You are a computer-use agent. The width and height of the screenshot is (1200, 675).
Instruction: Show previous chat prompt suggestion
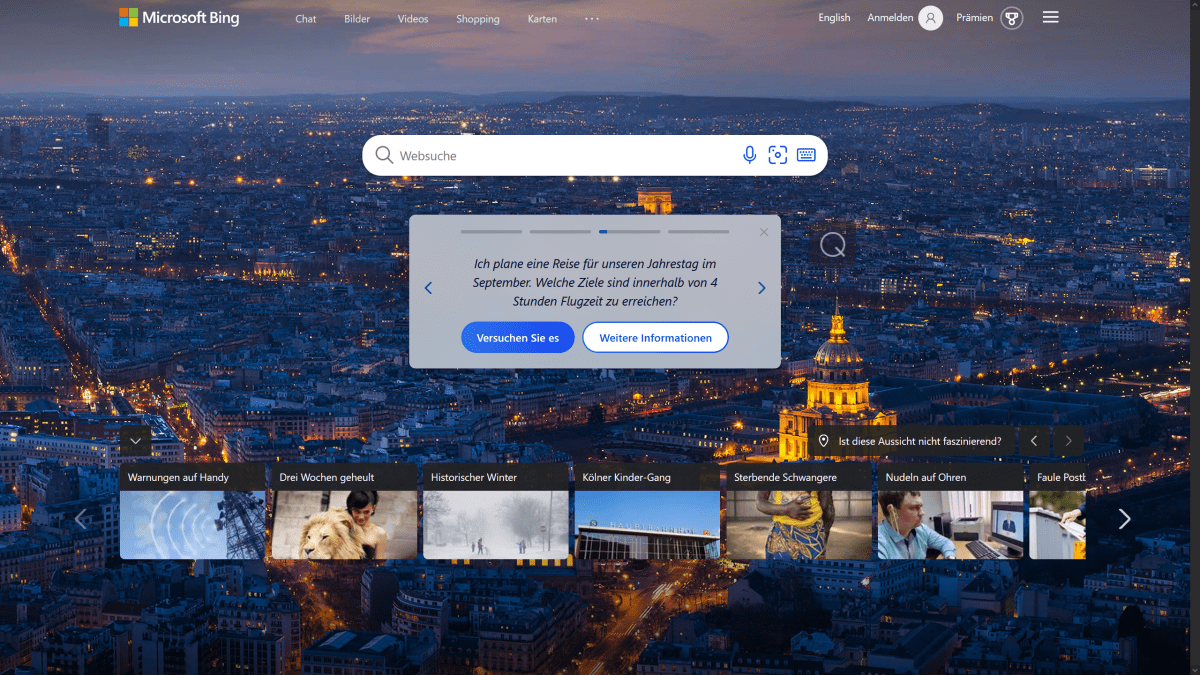tap(428, 288)
